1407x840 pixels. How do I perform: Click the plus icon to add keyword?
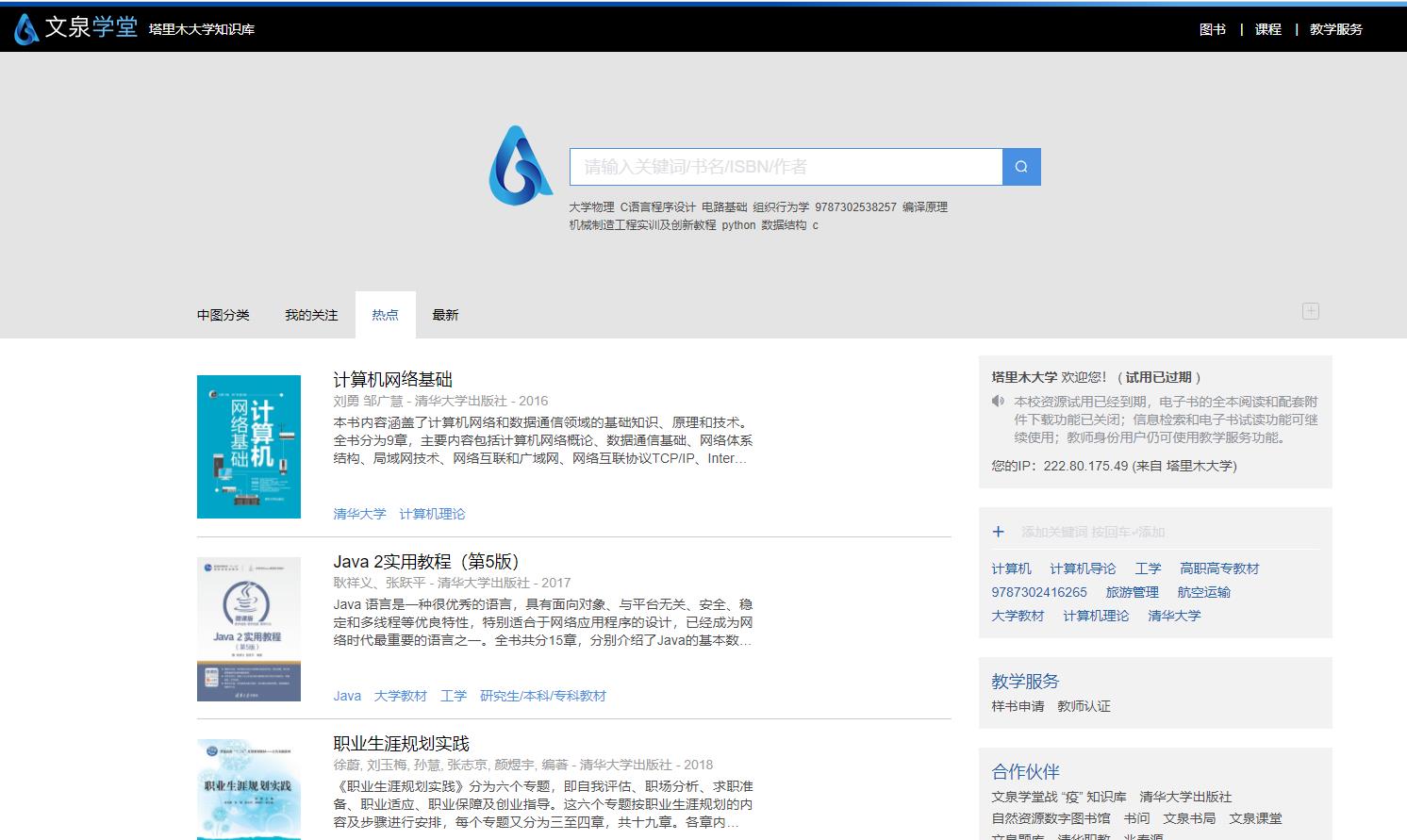[999, 532]
